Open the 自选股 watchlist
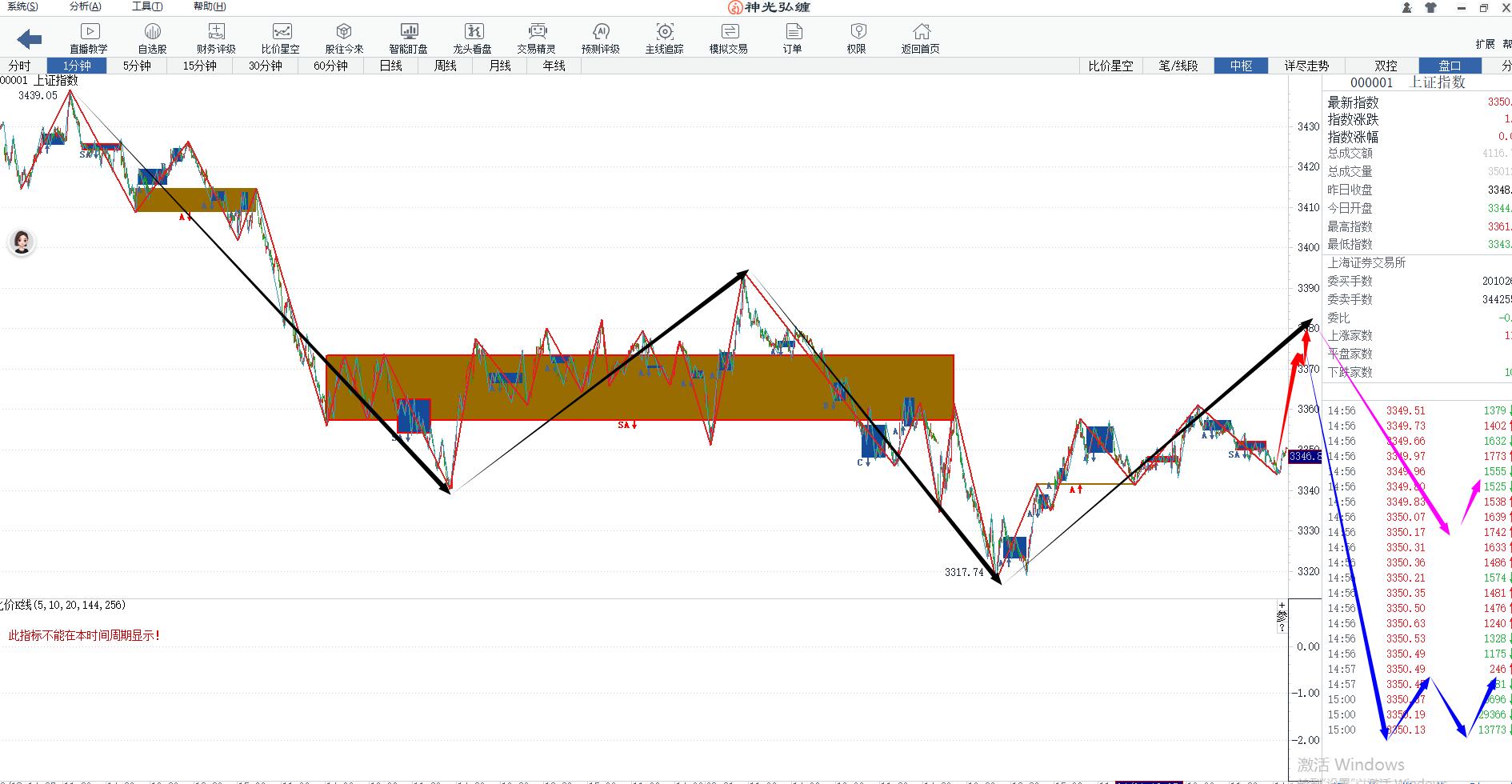This screenshot has width=1512, height=784. click(x=152, y=38)
